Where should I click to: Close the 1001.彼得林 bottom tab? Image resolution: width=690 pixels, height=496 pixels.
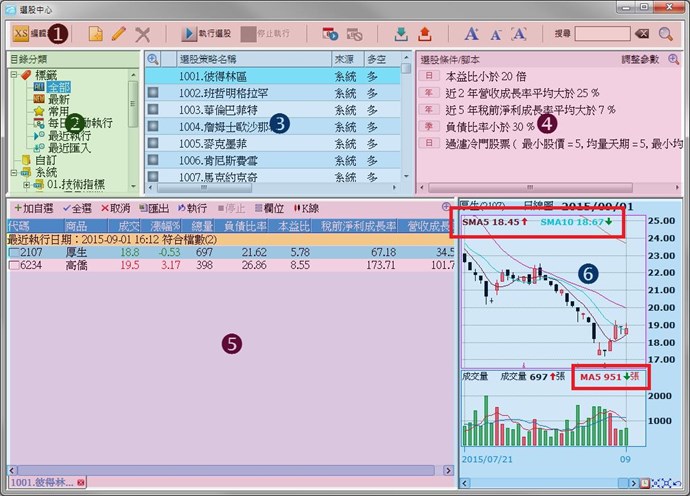pyautogui.click(x=81, y=483)
